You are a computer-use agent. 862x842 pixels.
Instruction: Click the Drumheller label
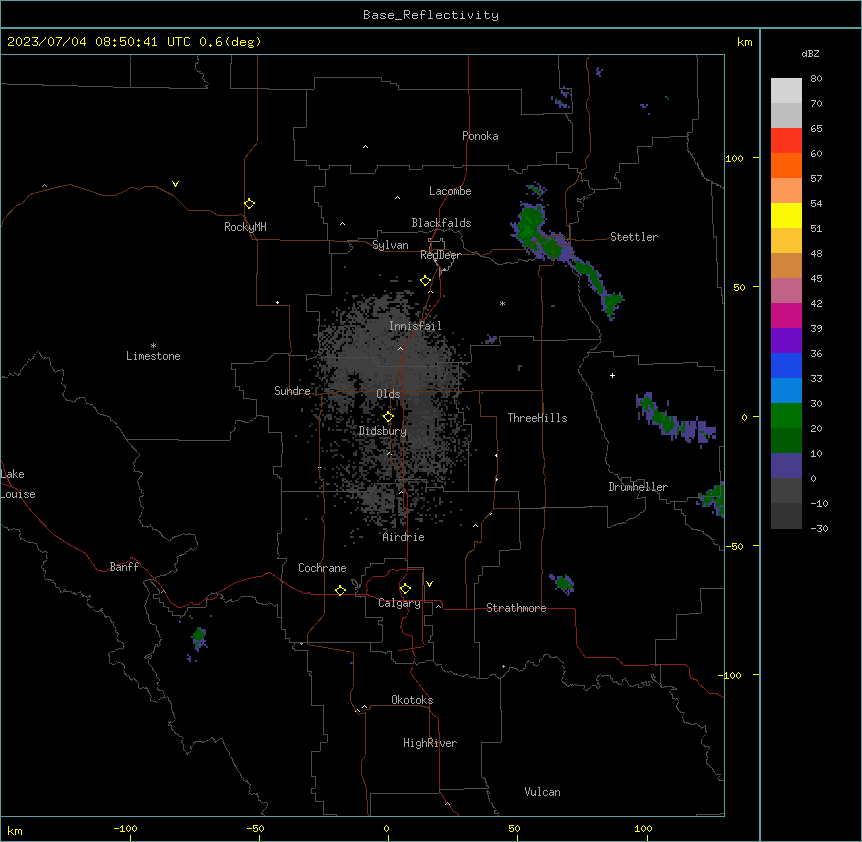click(638, 487)
